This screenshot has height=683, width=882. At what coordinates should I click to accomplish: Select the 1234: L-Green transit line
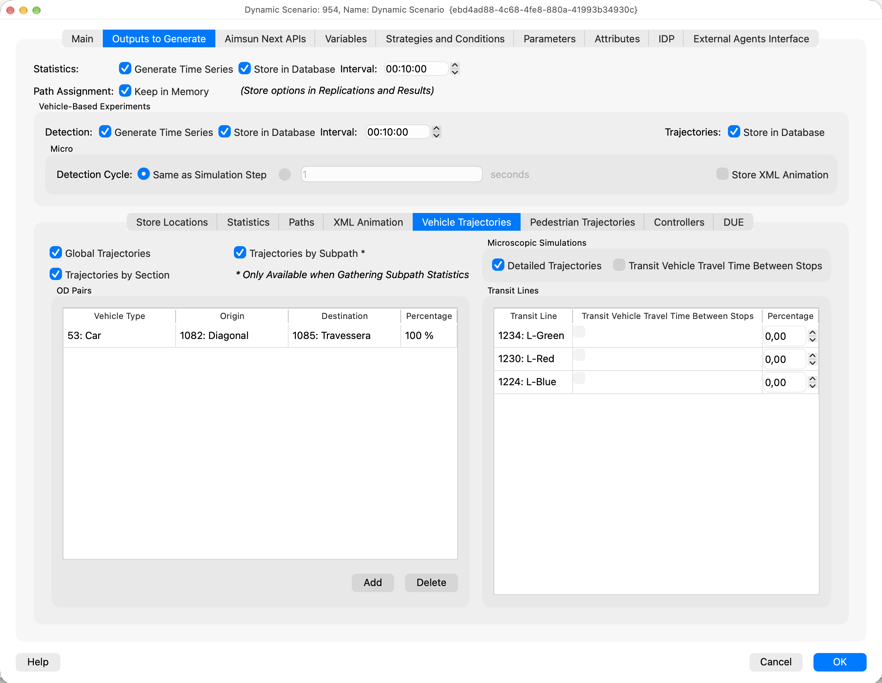(x=533, y=336)
